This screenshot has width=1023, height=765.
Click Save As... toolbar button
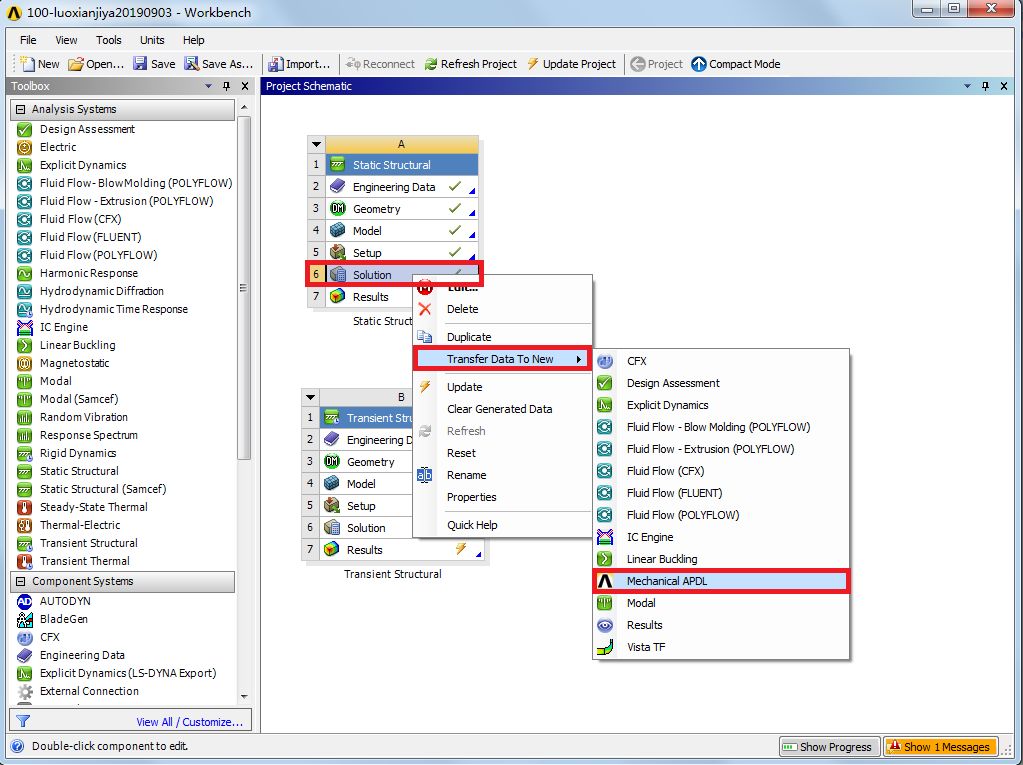point(219,64)
